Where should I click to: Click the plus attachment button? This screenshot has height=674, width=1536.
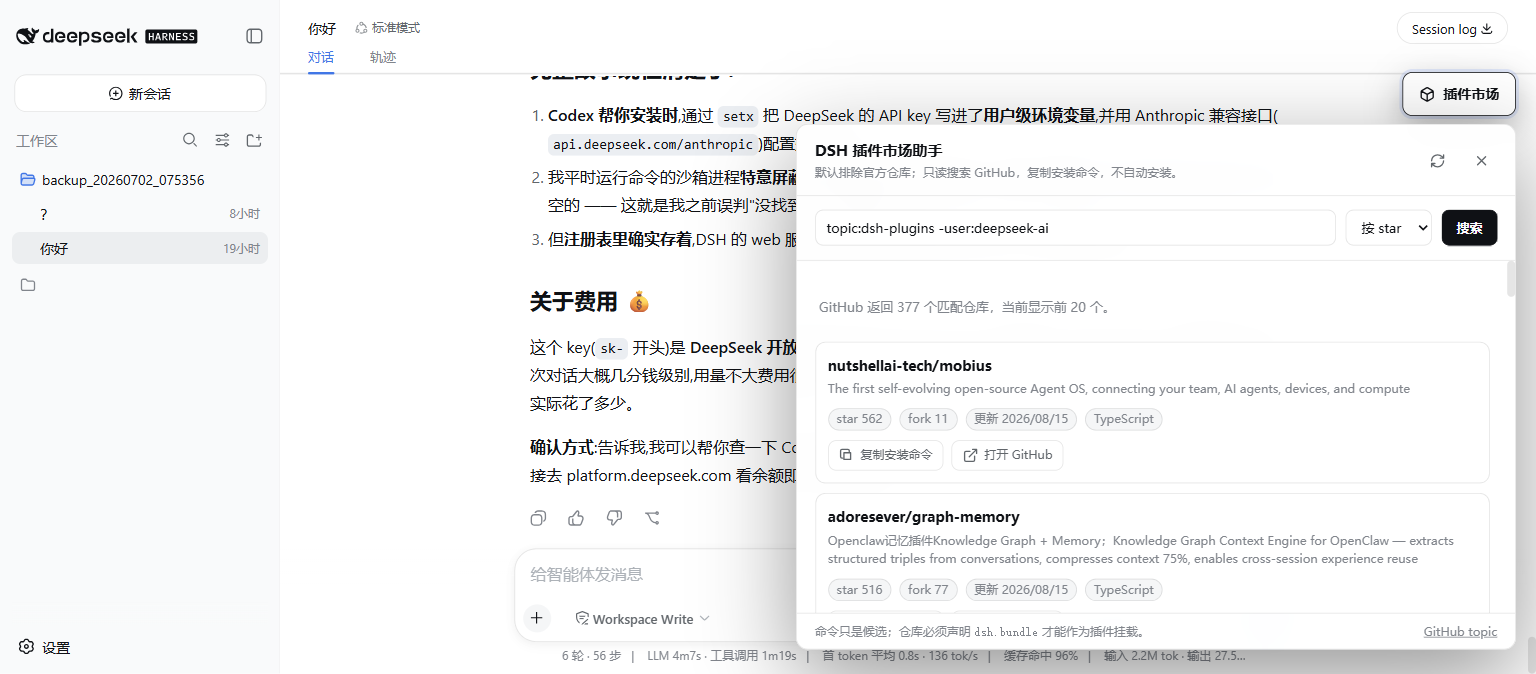(537, 618)
